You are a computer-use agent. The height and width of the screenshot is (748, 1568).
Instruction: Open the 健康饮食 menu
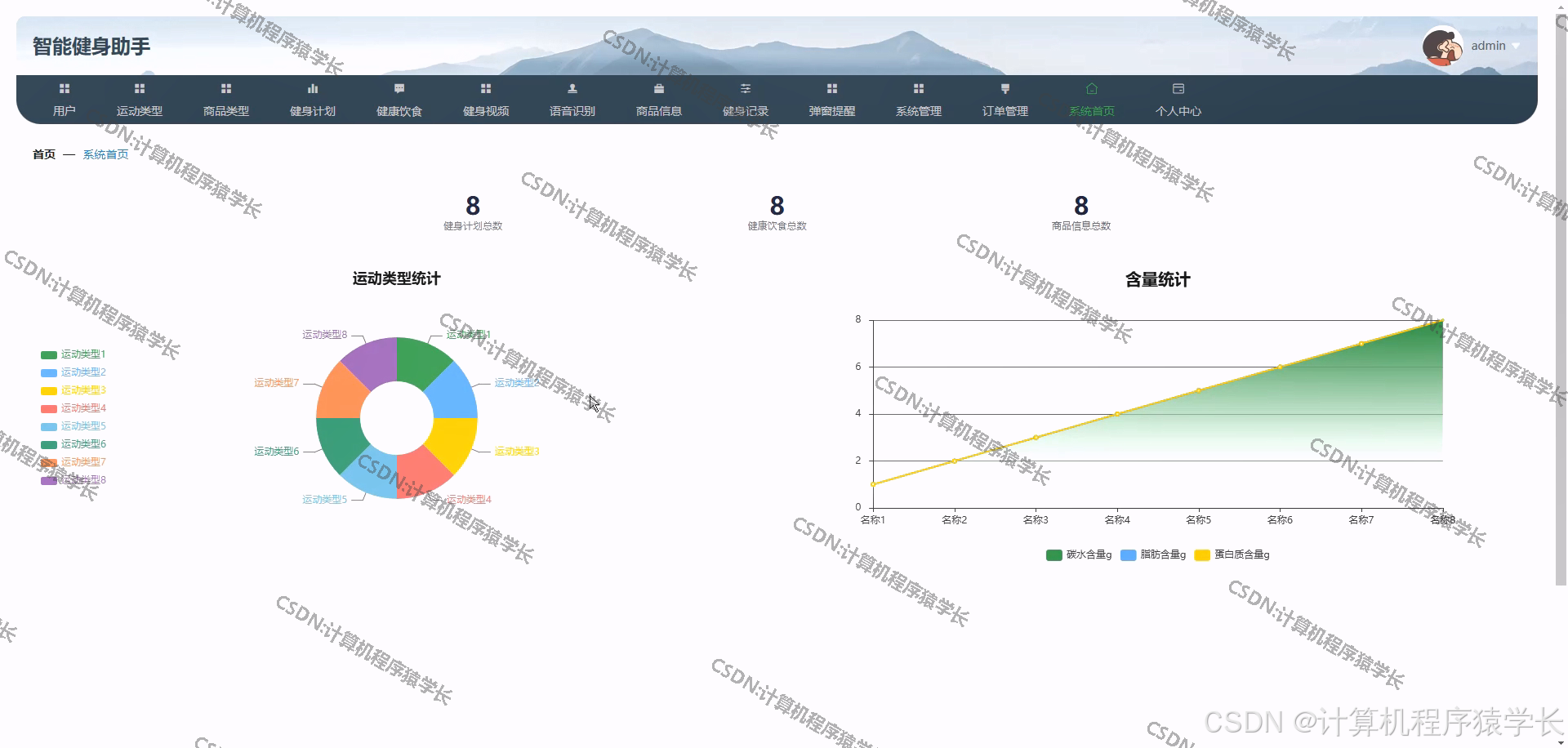click(x=399, y=111)
